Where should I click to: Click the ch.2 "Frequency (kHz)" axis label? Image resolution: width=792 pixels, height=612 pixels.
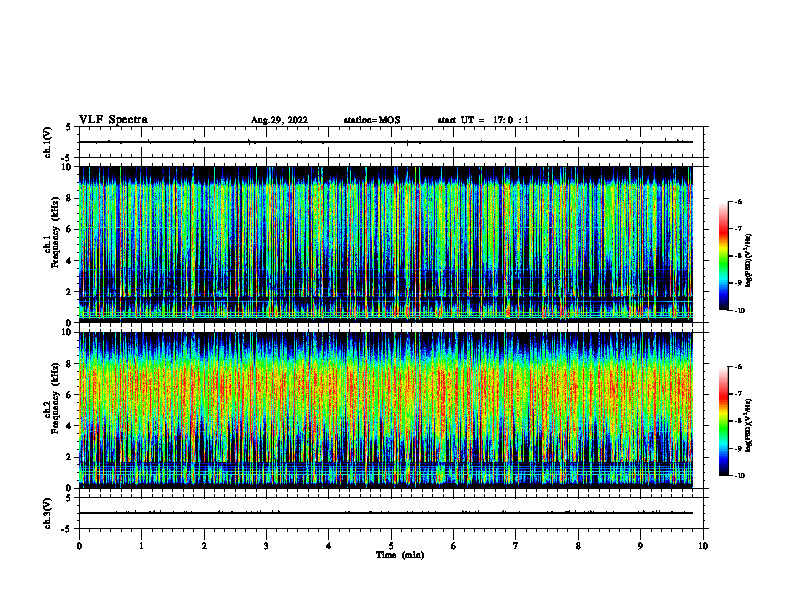(x=55, y=398)
